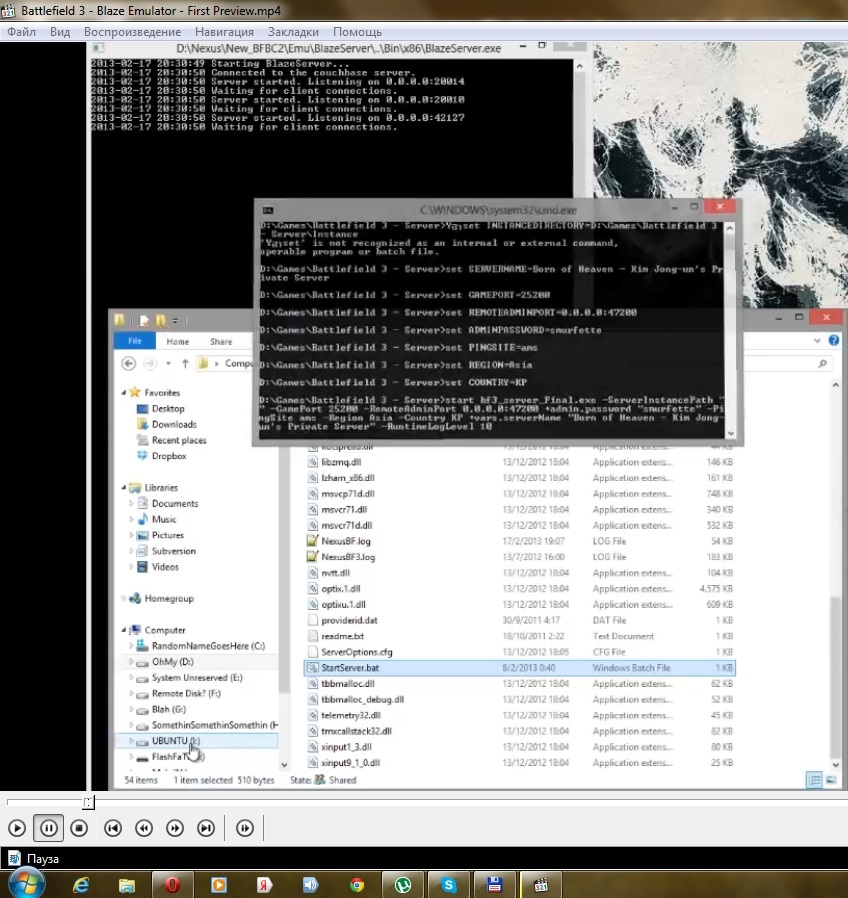
Task: Open File Explorer from the taskbar
Action: click(126, 885)
